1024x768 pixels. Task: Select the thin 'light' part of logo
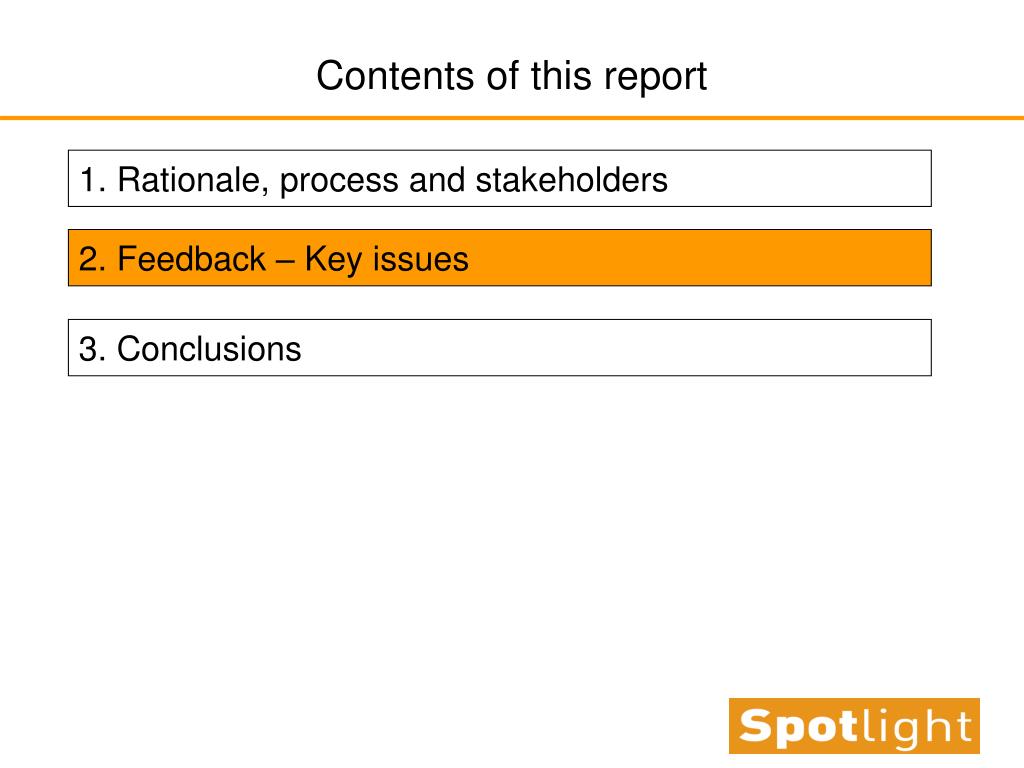916,728
